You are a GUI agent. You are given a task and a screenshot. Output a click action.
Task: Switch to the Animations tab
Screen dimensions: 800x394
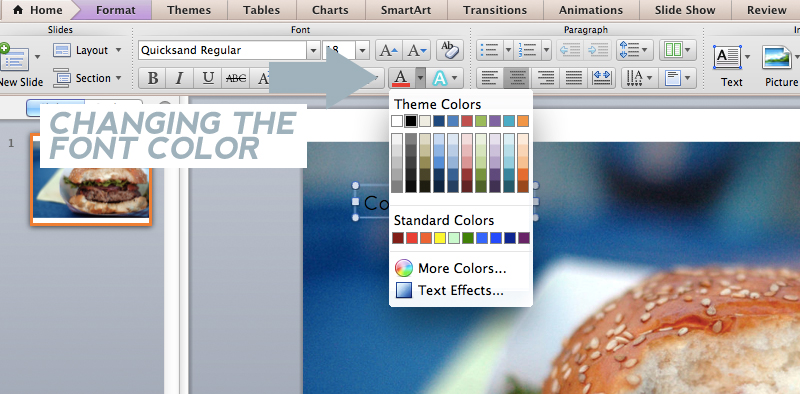click(591, 10)
